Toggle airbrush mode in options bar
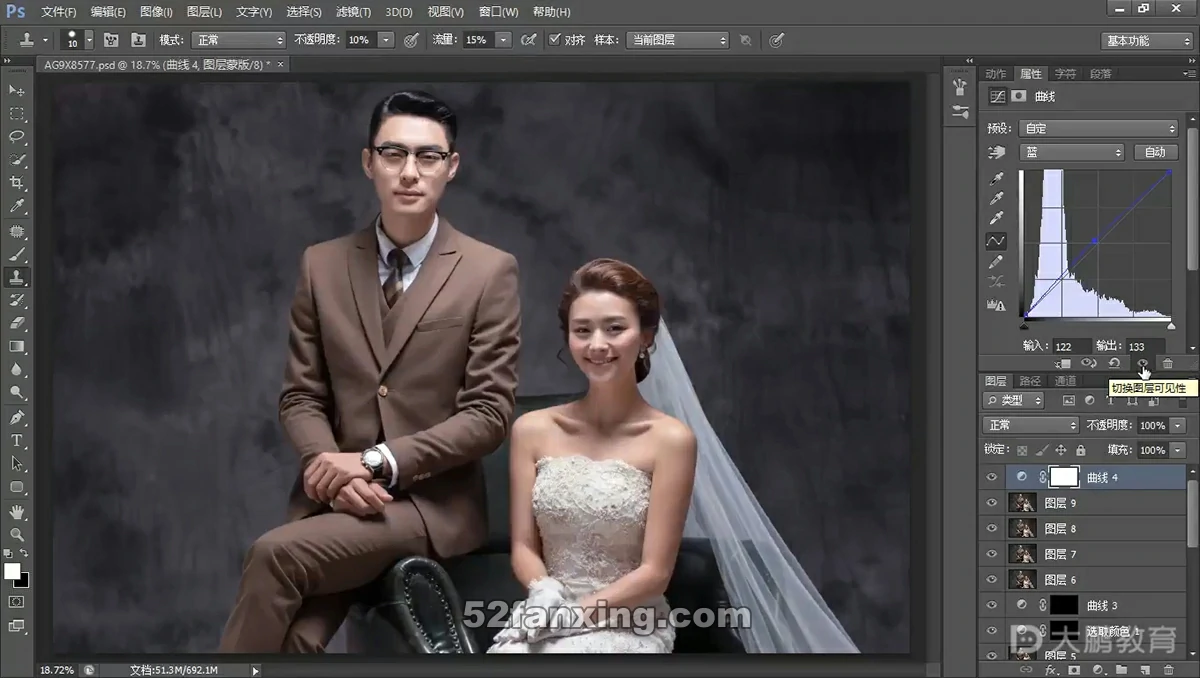Viewport: 1200px width, 678px height. (x=529, y=40)
